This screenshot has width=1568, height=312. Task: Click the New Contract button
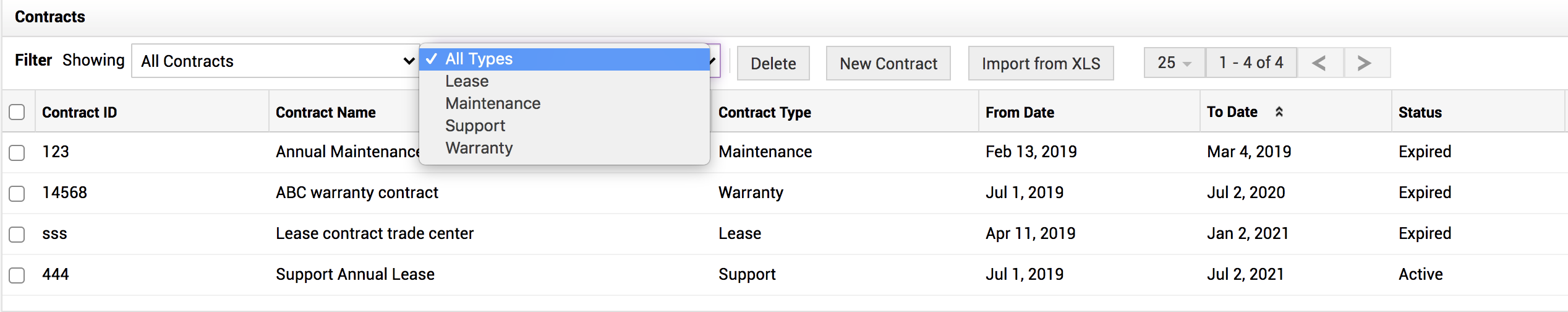(x=888, y=63)
